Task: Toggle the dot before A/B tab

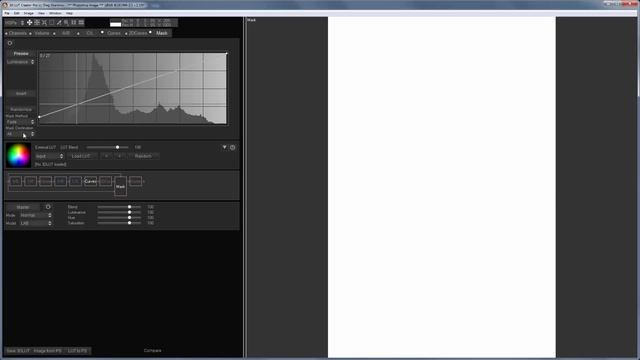Action: pos(54,33)
